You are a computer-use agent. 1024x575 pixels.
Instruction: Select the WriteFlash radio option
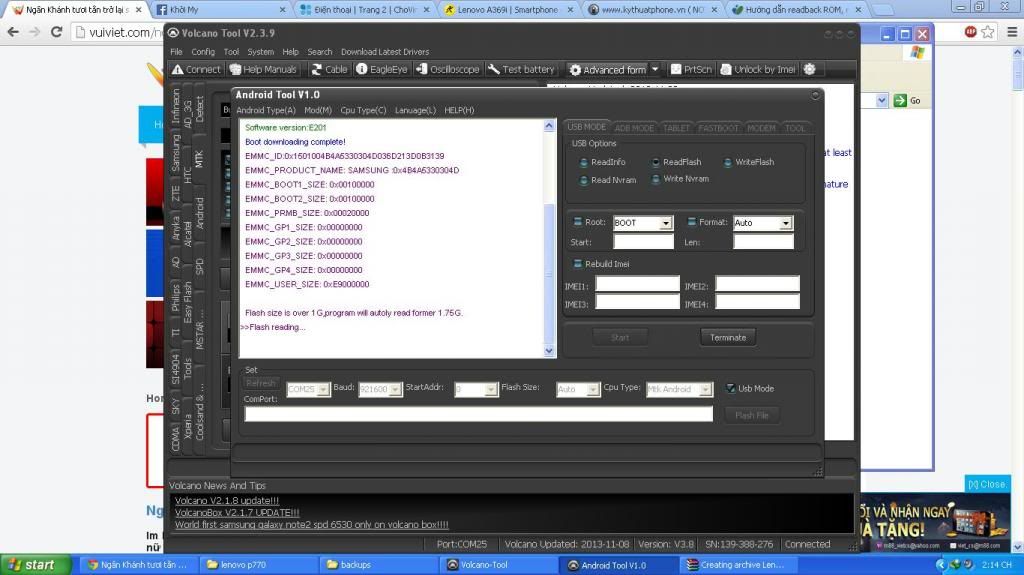pos(728,162)
